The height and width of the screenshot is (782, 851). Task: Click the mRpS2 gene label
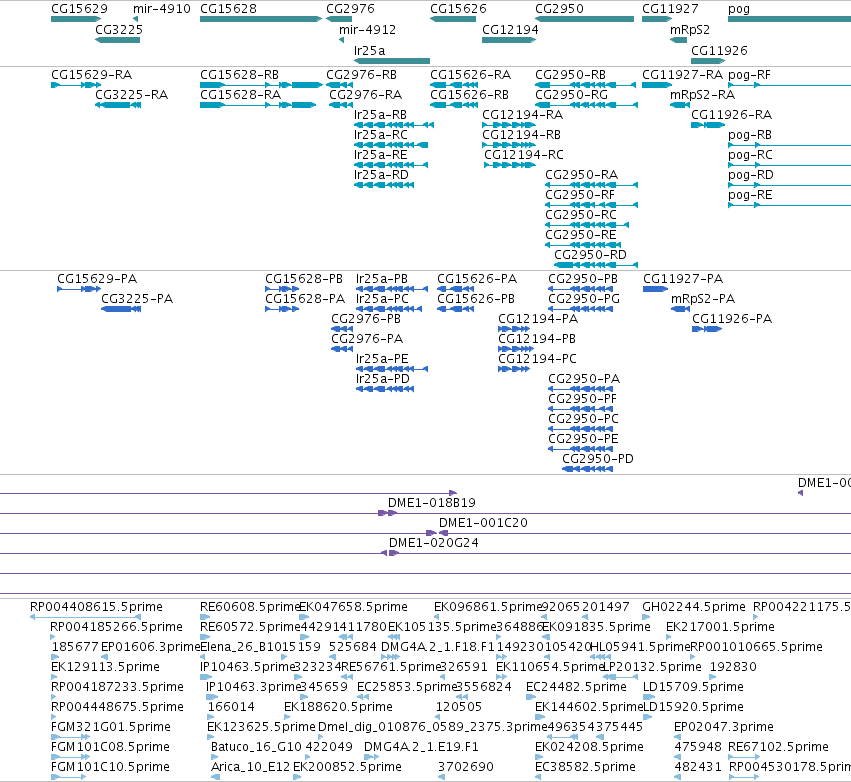pos(690,29)
